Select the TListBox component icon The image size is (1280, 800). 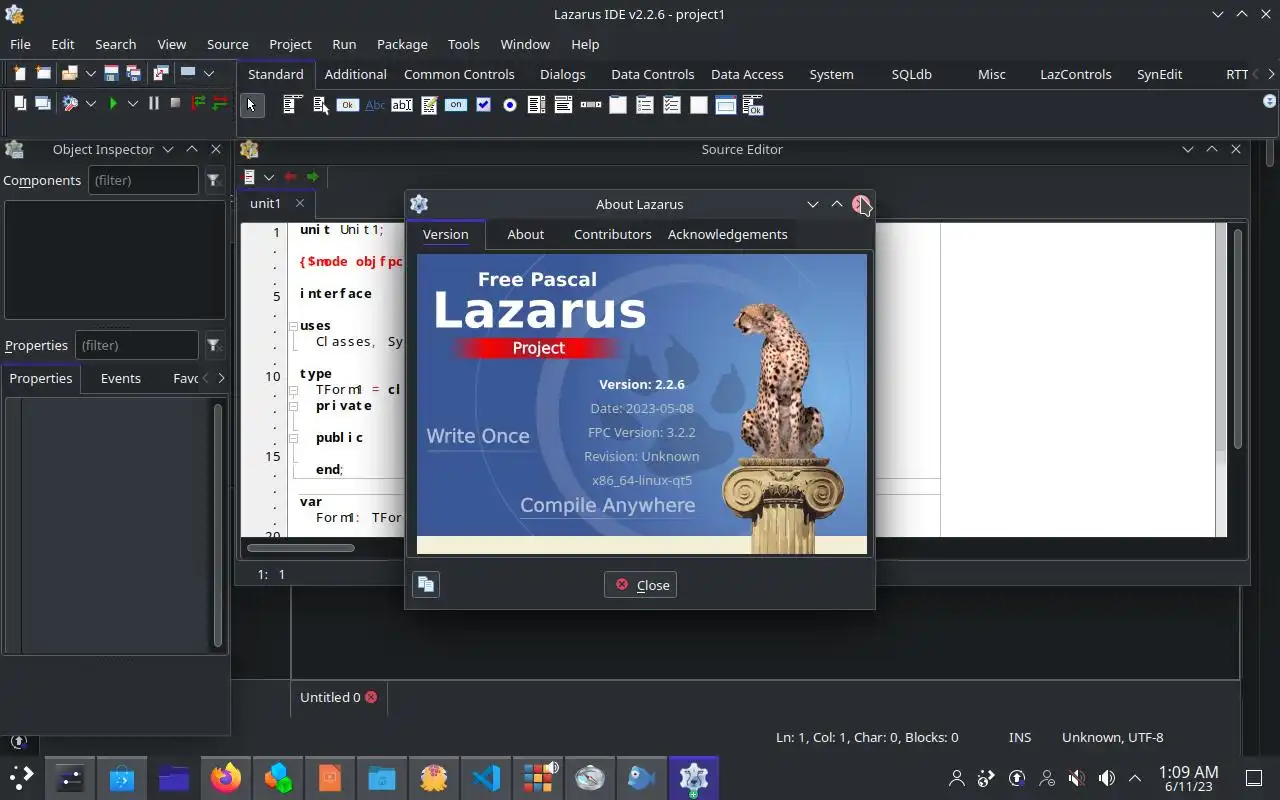[536, 105]
